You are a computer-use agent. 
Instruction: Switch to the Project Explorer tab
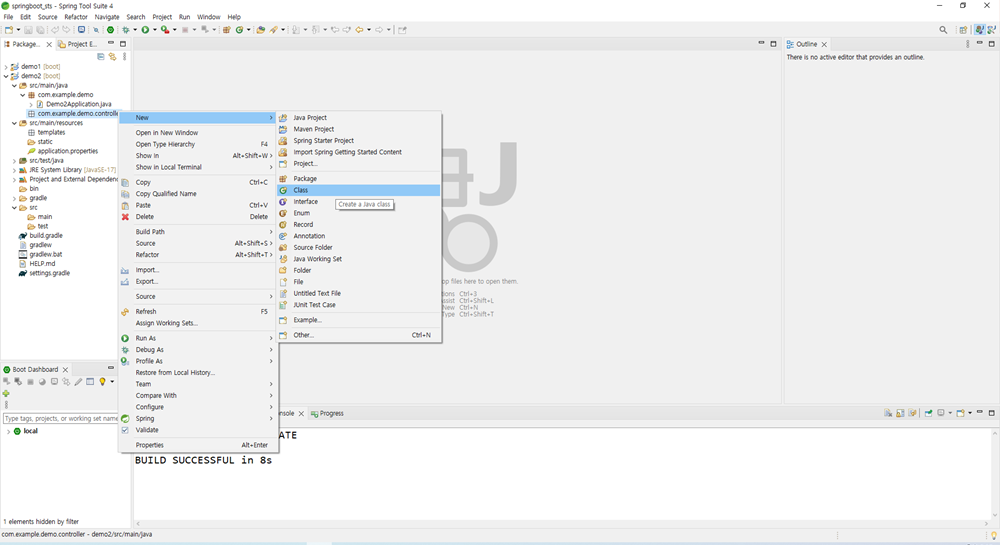click(78, 44)
